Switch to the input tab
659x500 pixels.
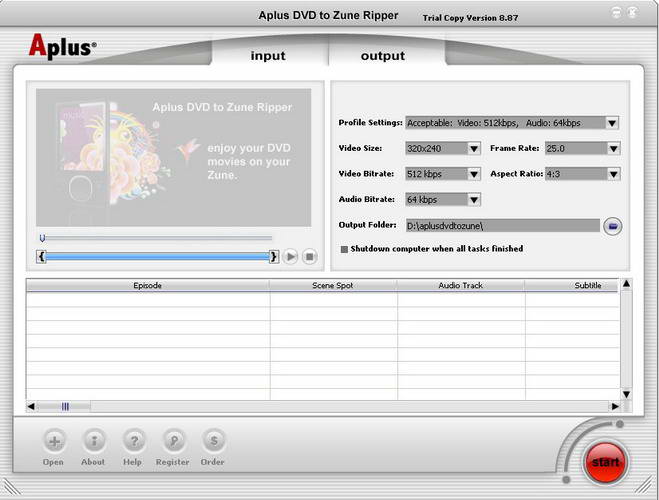(267, 56)
